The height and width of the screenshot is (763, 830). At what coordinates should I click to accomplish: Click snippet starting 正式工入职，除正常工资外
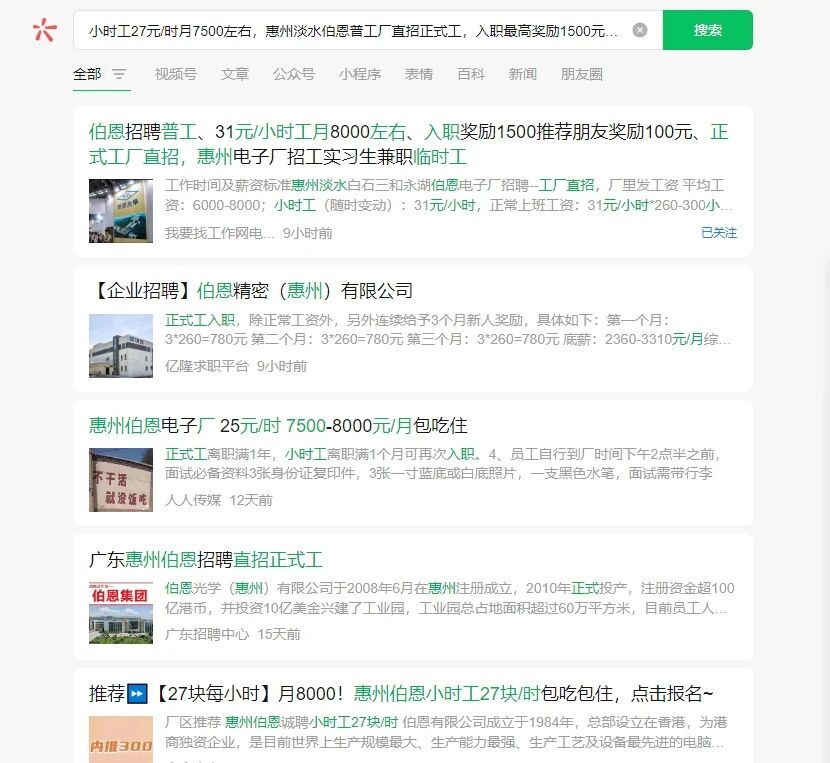point(447,329)
